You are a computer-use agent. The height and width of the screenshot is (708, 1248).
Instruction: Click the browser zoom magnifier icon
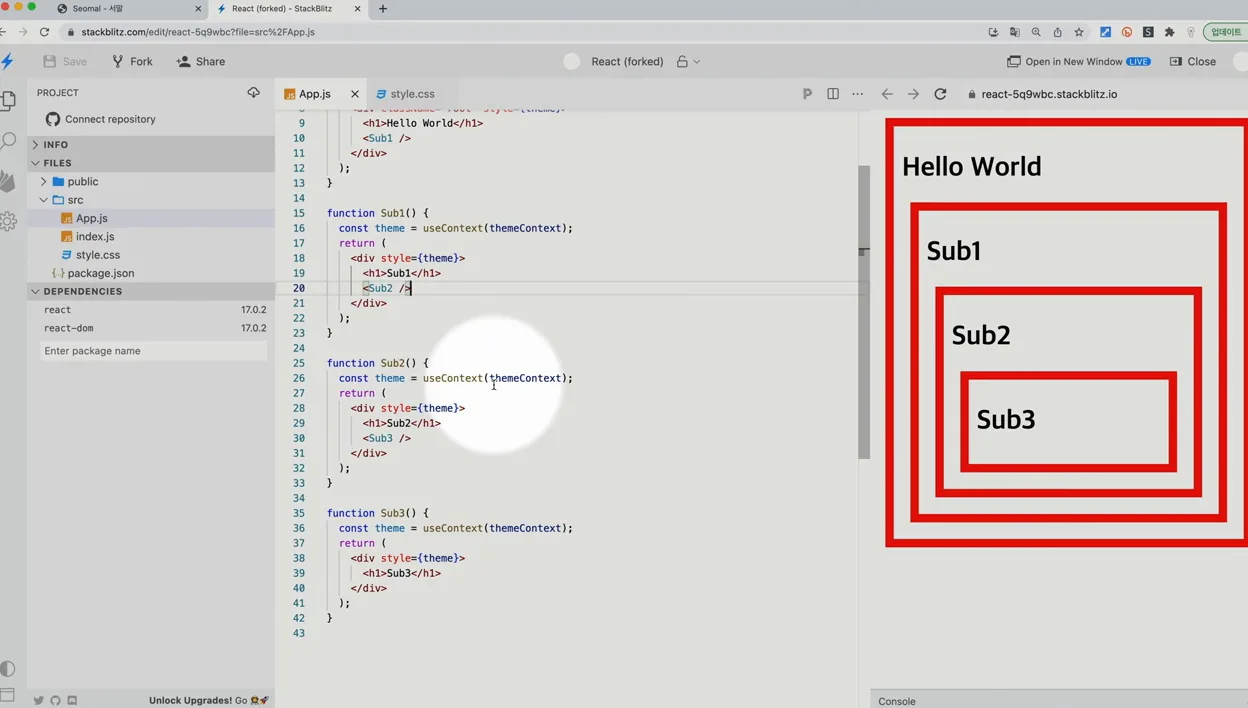[x=1036, y=32]
